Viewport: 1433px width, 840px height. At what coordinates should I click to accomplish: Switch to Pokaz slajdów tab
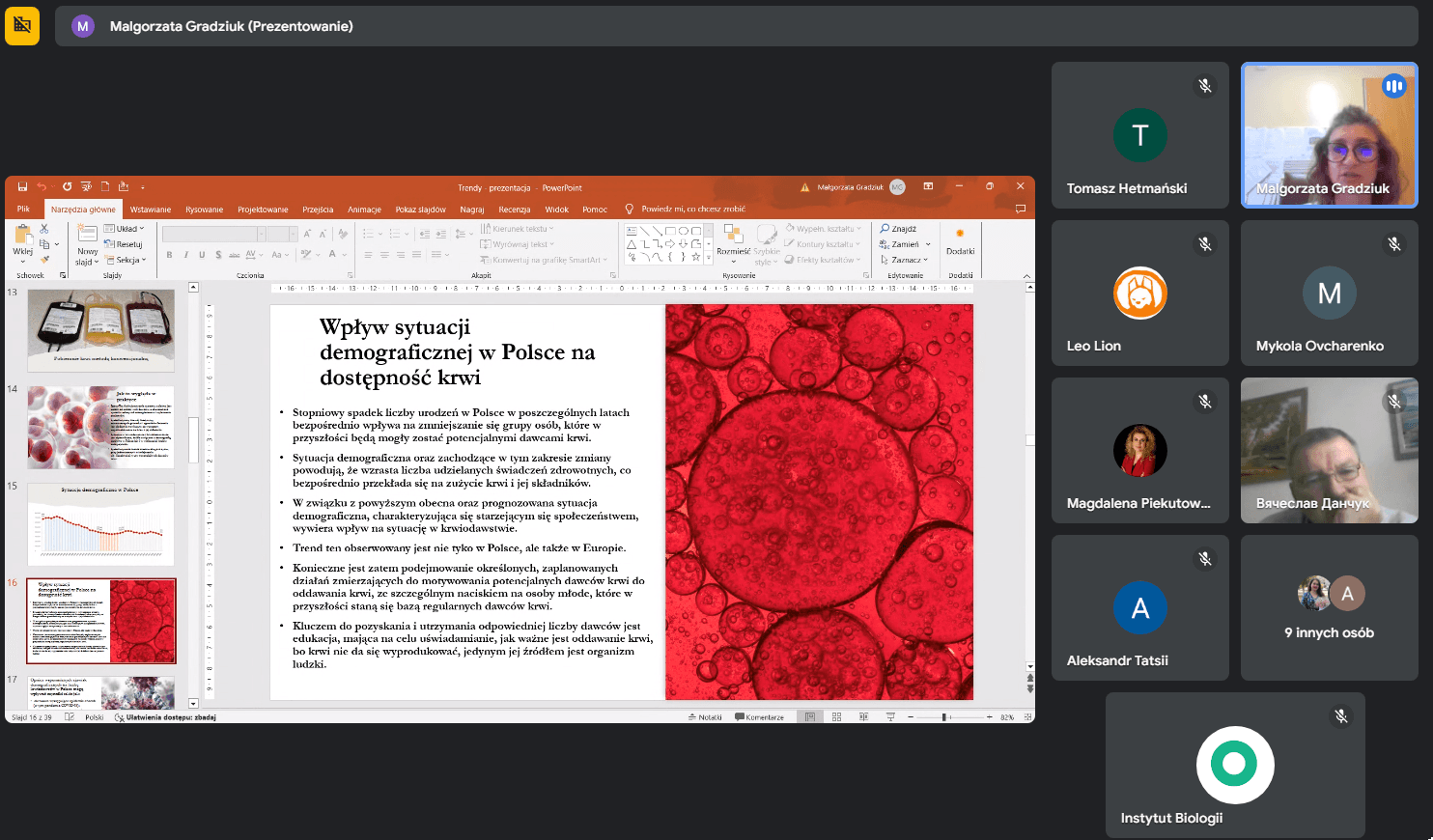pos(420,210)
